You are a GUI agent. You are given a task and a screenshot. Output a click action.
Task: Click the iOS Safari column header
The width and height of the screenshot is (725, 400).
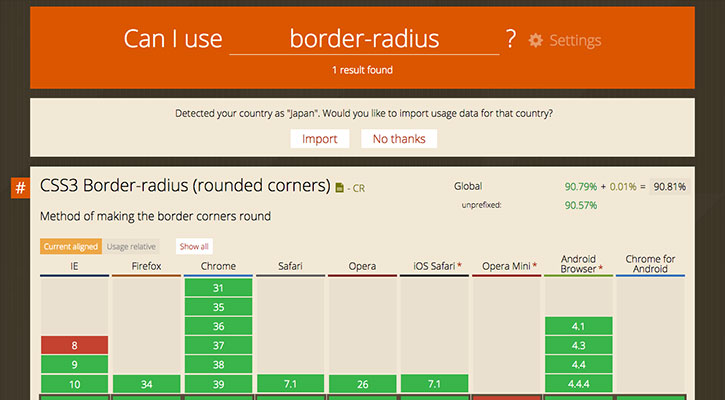tap(434, 266)
